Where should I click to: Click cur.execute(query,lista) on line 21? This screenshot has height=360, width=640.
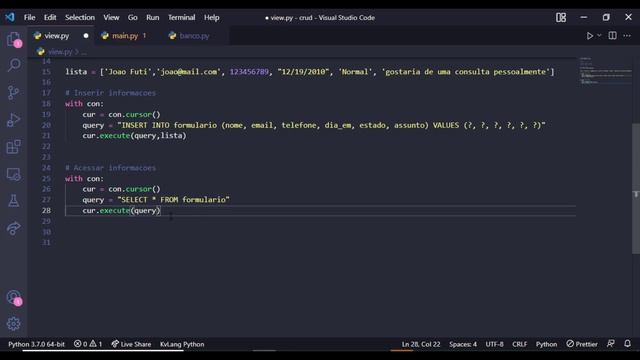134,136
